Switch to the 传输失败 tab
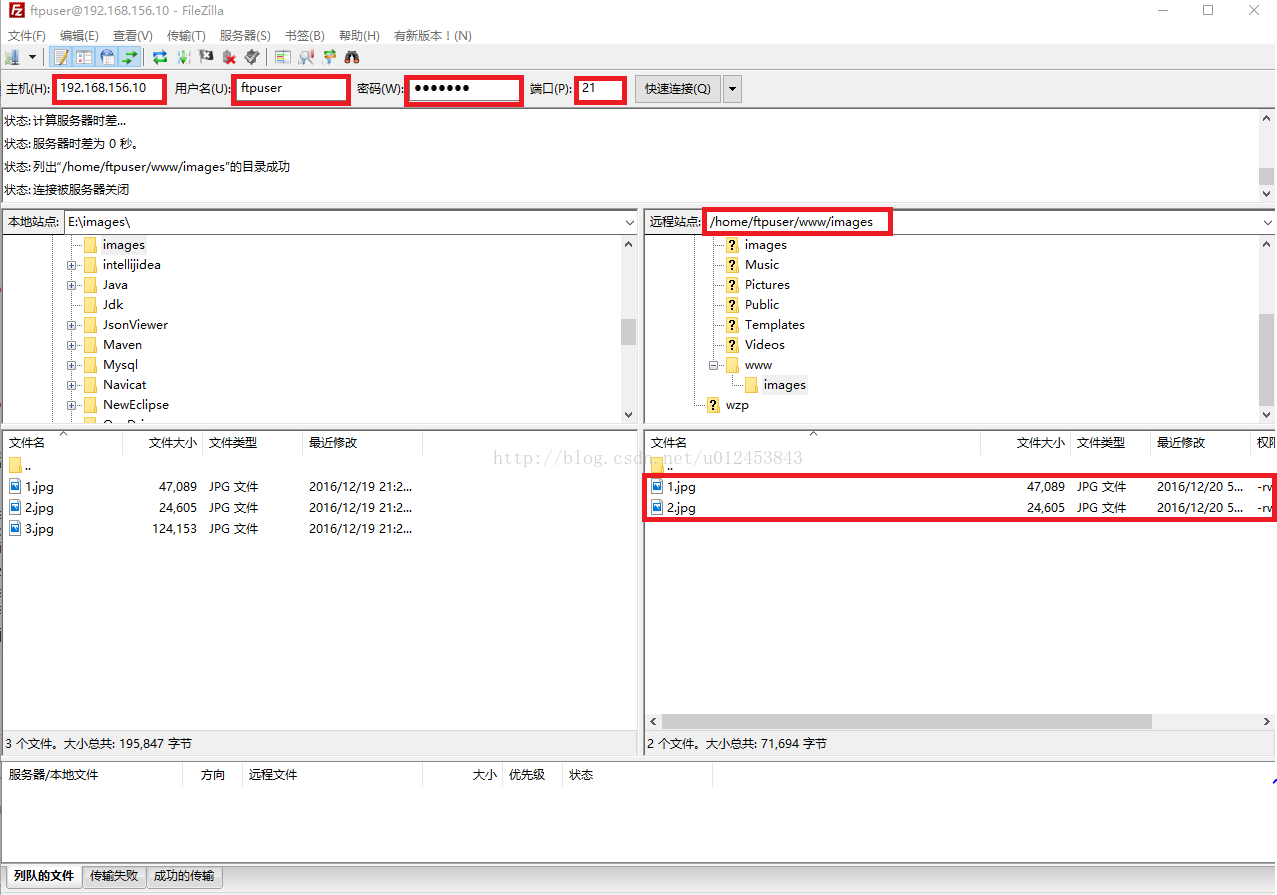The width and height of the screenshot is (1277, 895). (x=114, y=876)
